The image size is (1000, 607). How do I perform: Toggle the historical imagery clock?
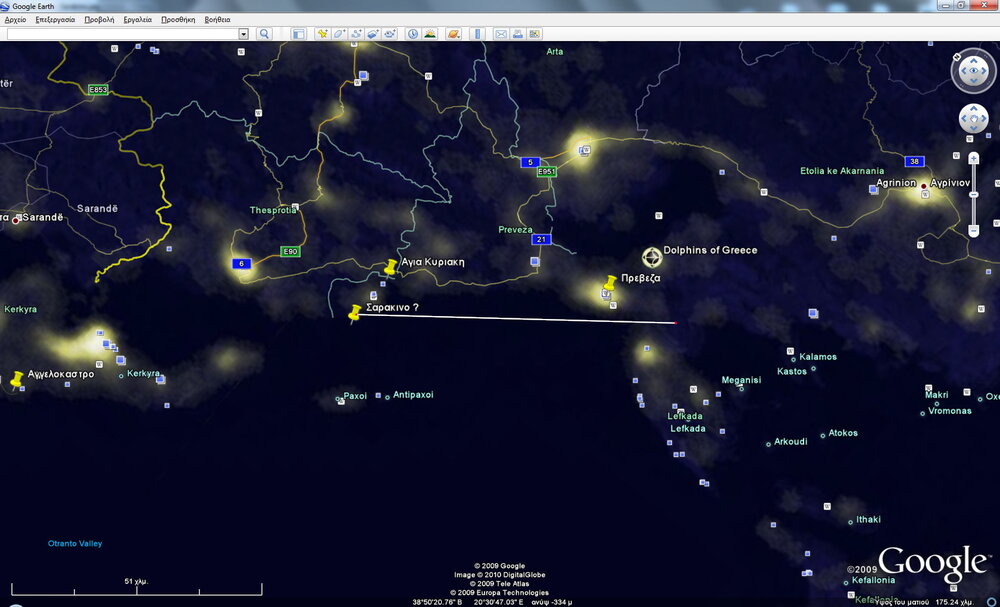[413, 34]
